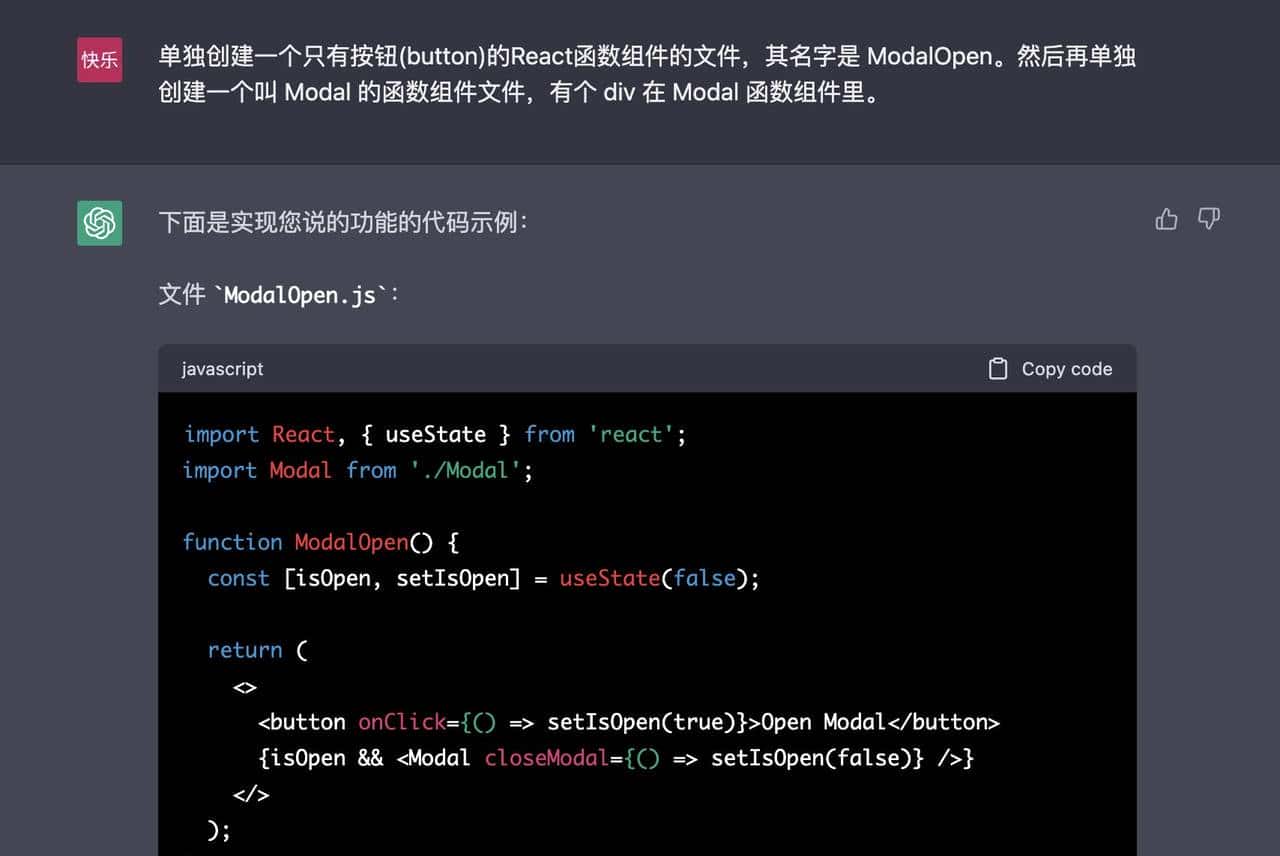The image size is (1280, 856).
Task: Click the 快乐 user avatar
Action: click(x=98, y=59)
